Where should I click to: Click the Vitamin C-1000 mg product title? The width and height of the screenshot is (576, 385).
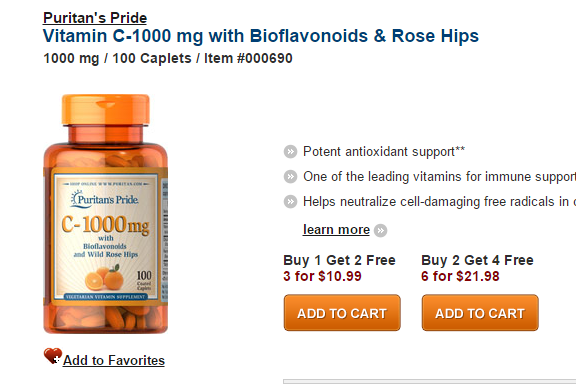[x=261, y=36]
